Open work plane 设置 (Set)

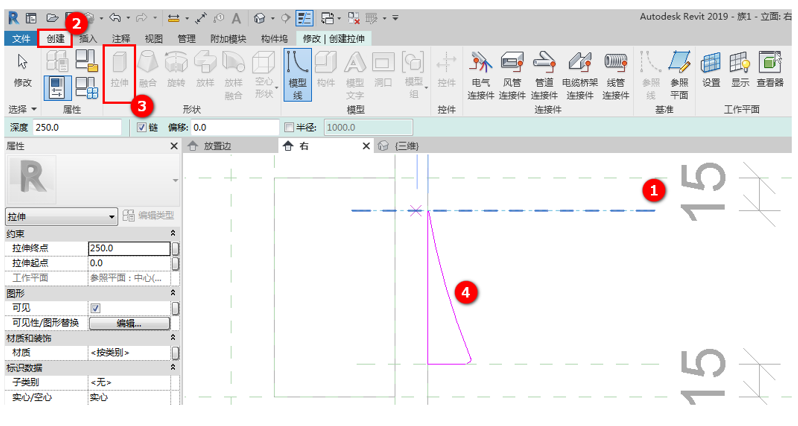(x=711, y=70)
